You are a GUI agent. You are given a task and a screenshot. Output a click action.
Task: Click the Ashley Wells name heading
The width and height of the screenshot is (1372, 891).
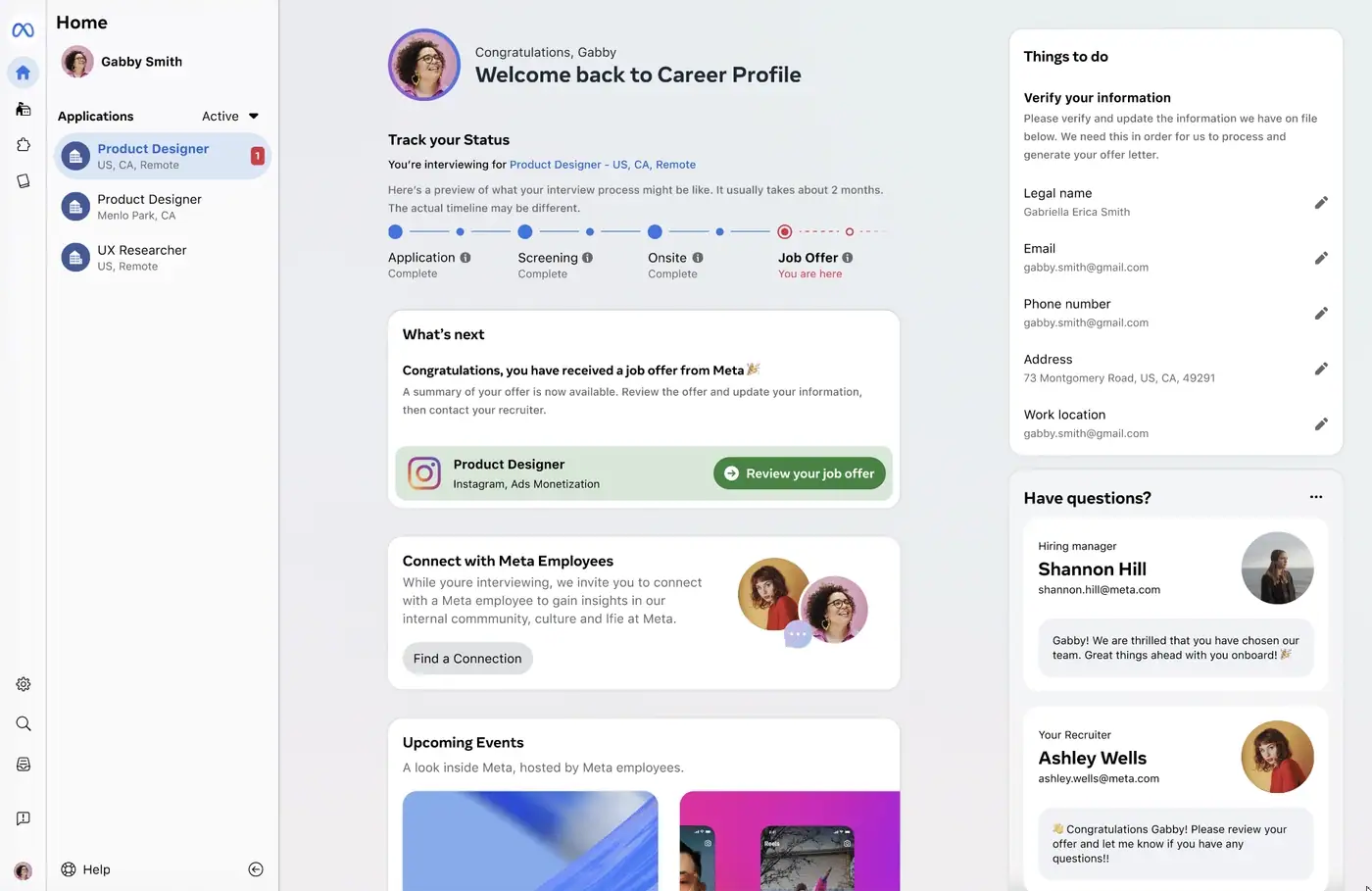coord(1092,759)
